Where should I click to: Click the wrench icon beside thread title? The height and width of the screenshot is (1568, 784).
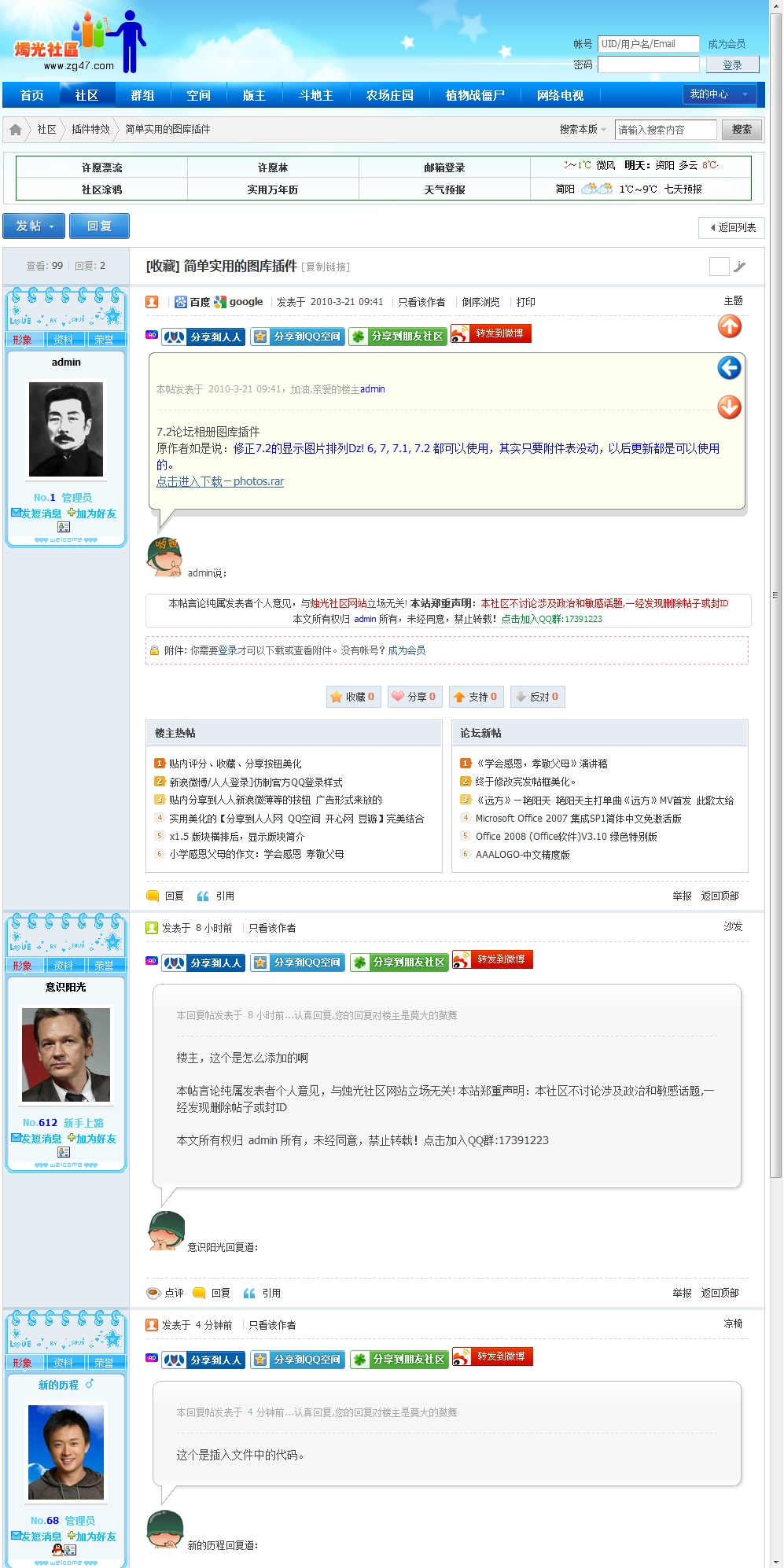[x=740, y=267]
